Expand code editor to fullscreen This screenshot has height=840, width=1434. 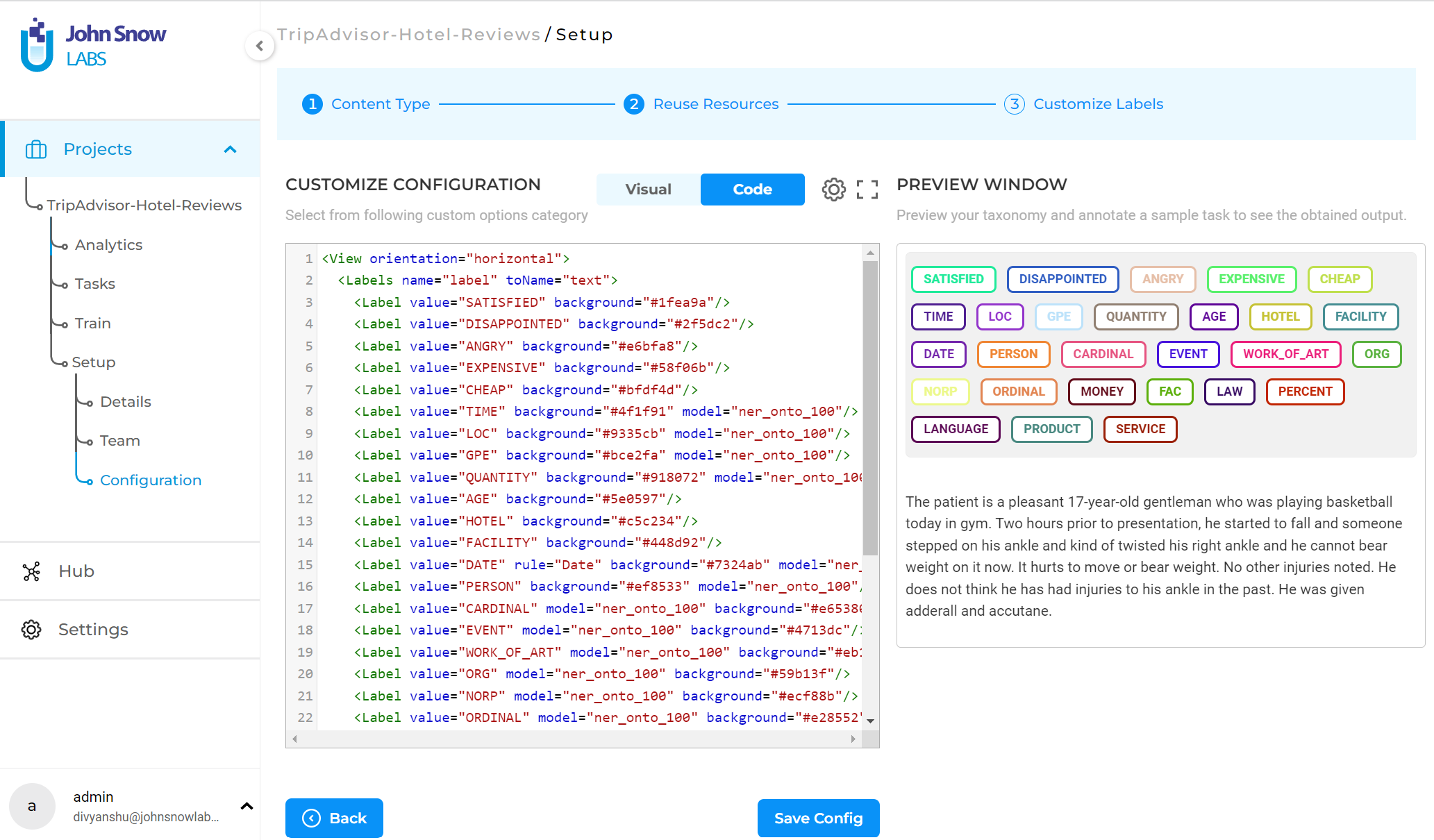867,190
